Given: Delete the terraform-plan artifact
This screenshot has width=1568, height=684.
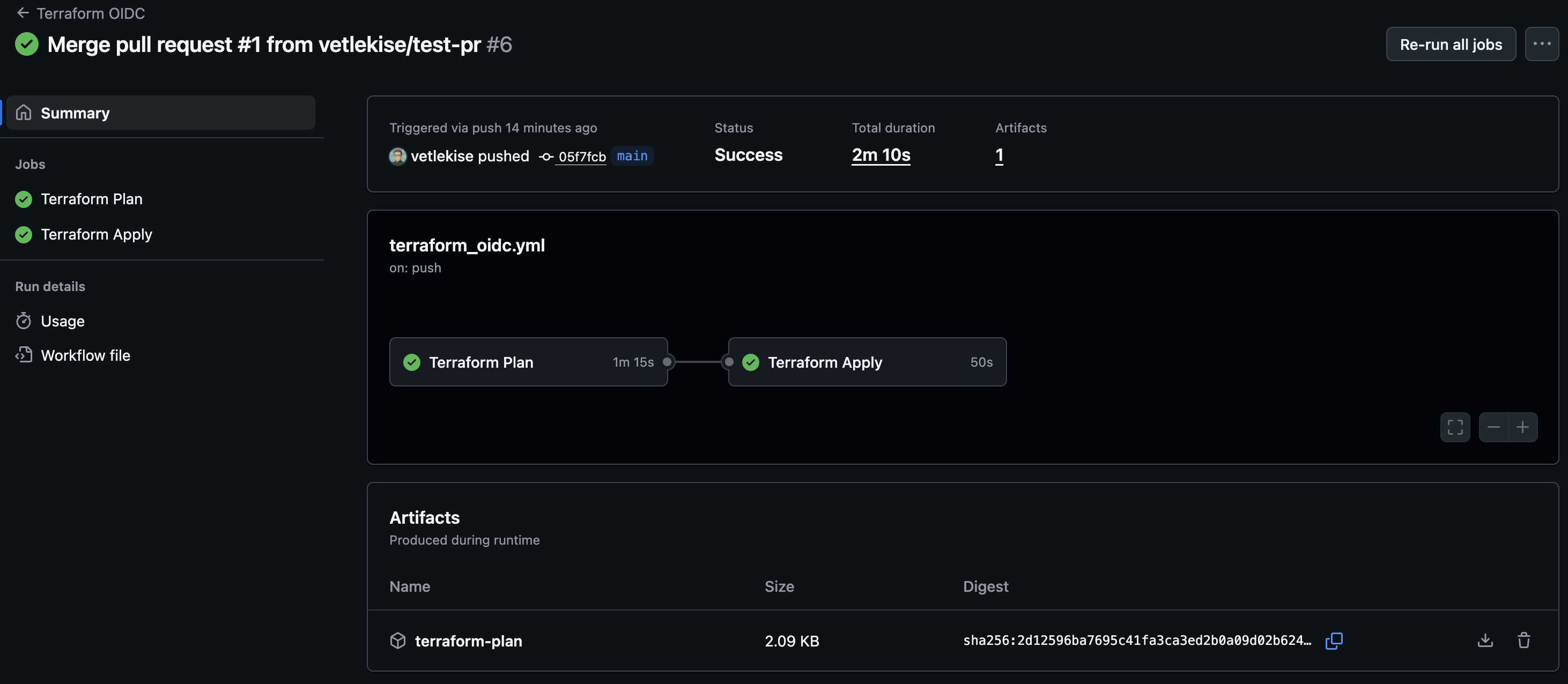Looking at the screenshot, I should (1523, 640).
